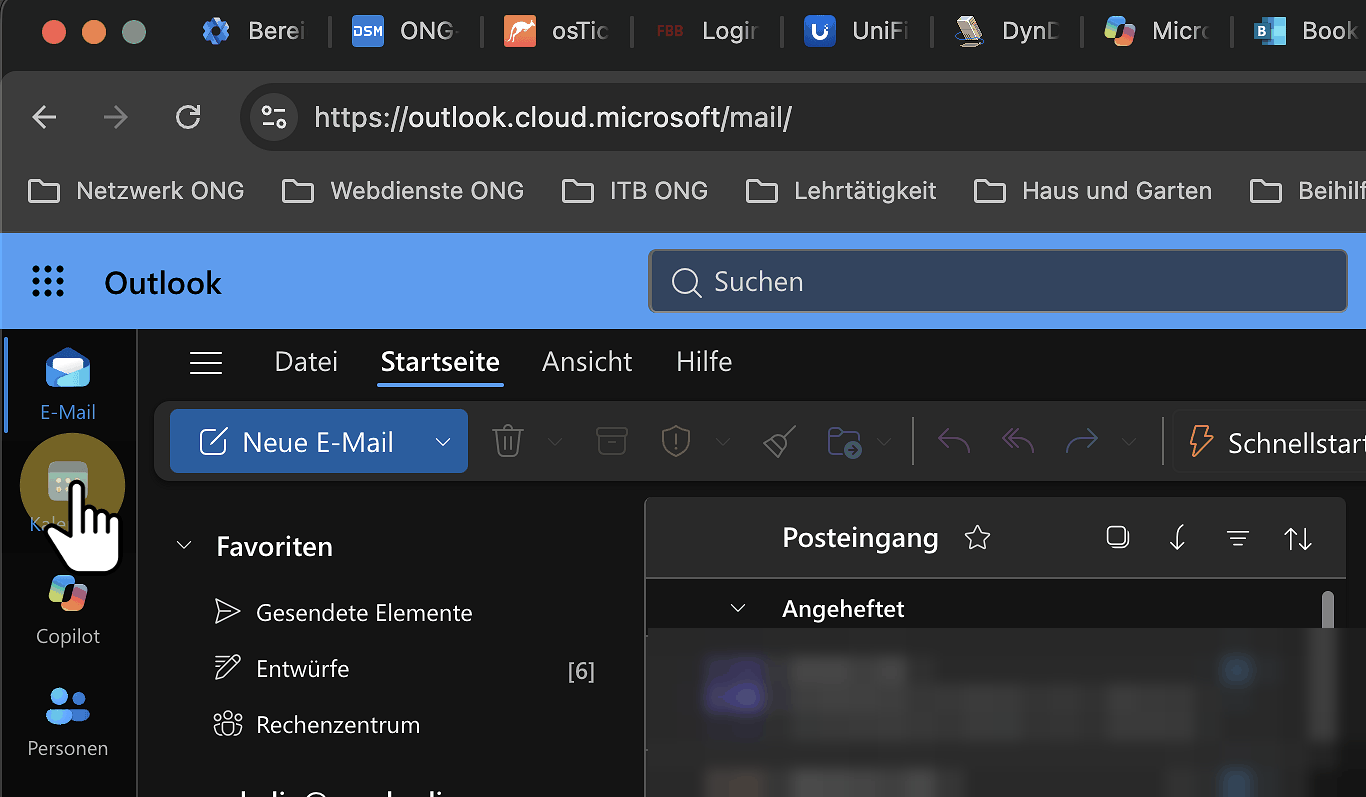Click the Forward arrow icon
Screen dimensions: 1366x797
pyautogui.click(x=1082, y=441)
